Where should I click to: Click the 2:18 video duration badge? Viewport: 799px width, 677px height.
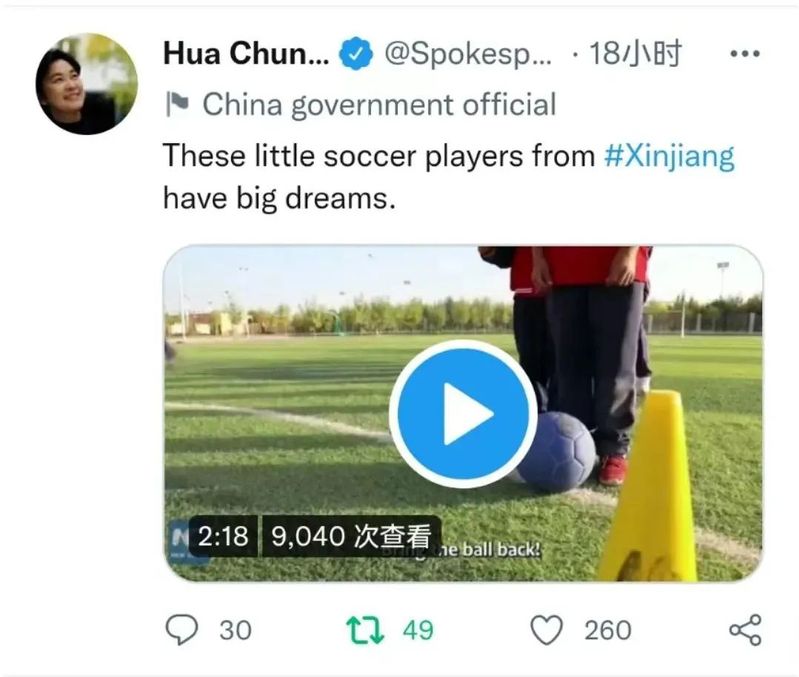point(223,536)
